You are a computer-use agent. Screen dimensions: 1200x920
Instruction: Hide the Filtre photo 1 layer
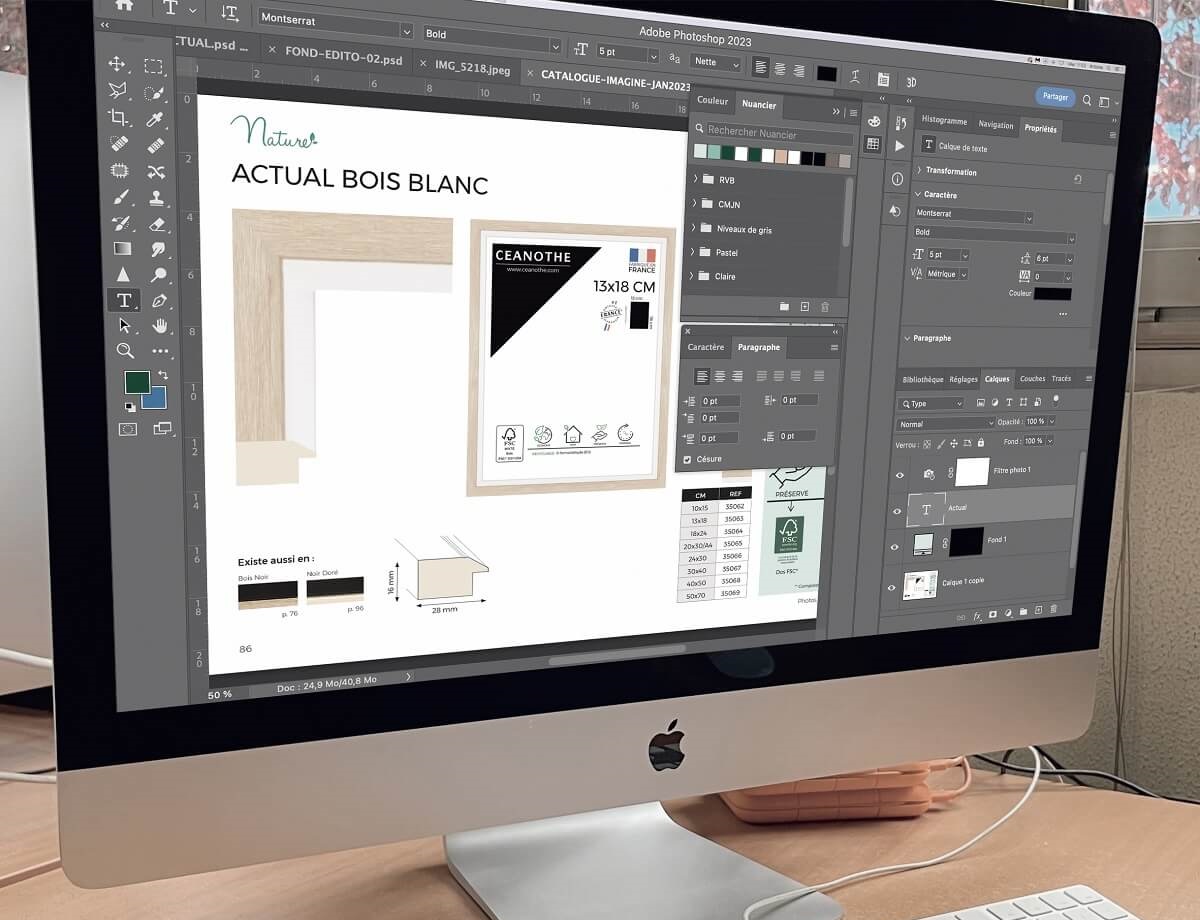pos(899,474)
